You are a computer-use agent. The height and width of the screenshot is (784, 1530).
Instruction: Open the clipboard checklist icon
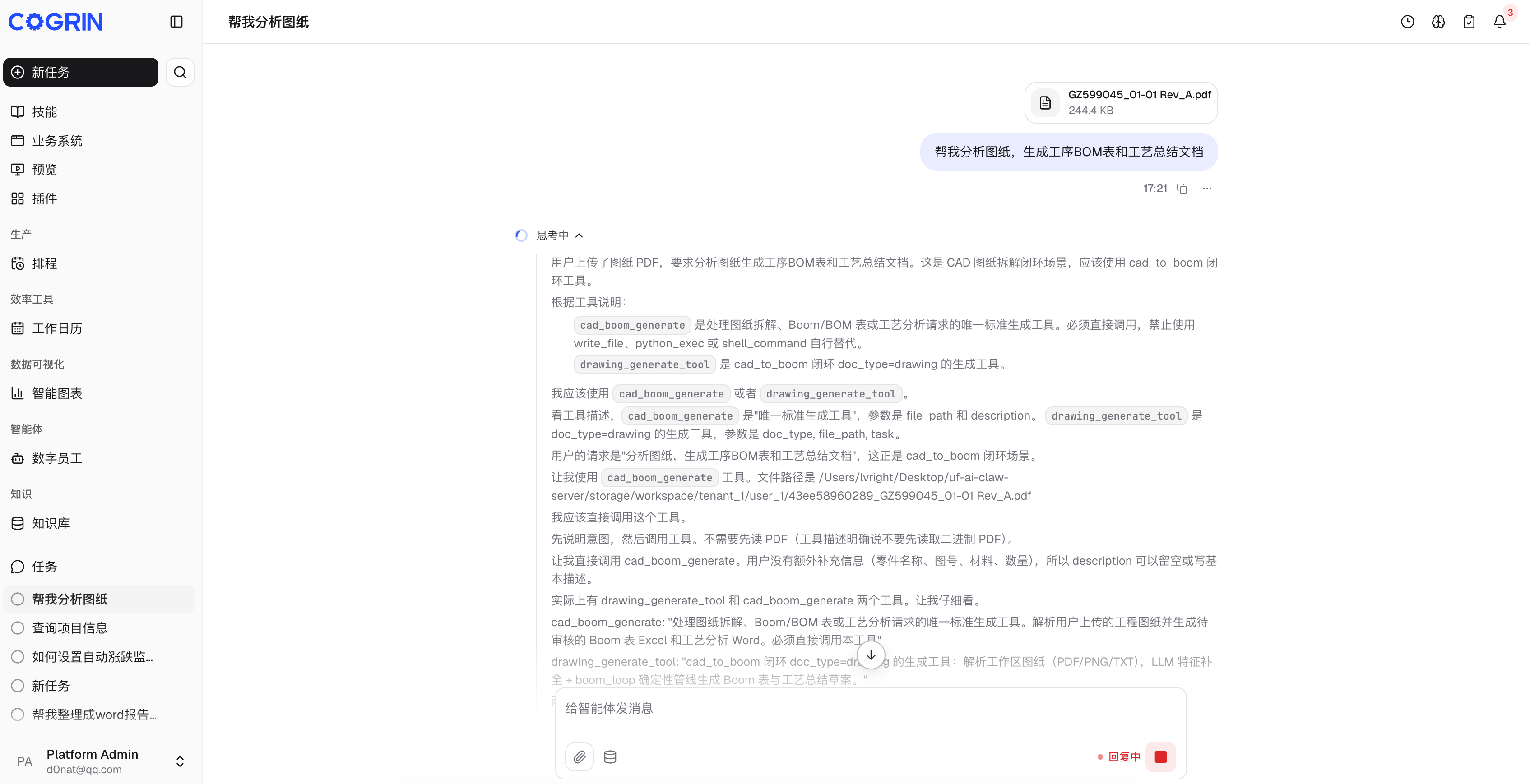coord(1469,22)
